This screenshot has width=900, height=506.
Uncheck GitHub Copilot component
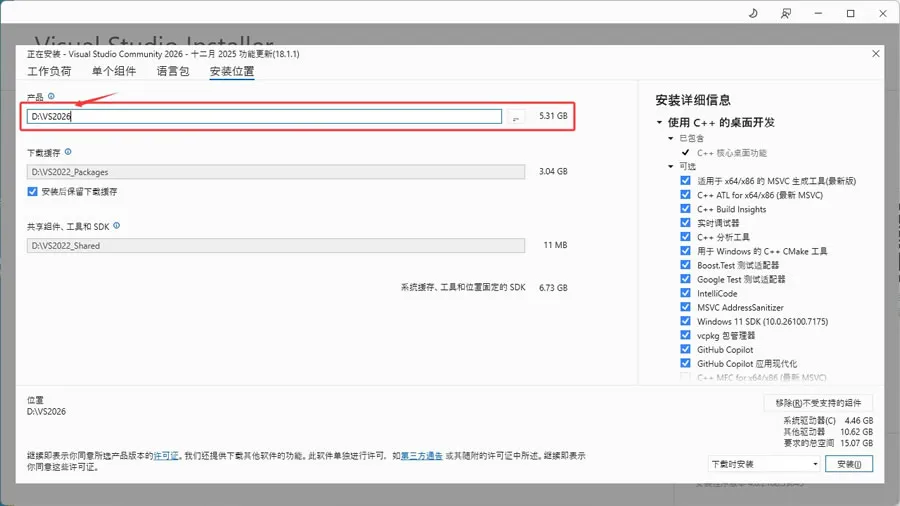[x=685, y=349]
